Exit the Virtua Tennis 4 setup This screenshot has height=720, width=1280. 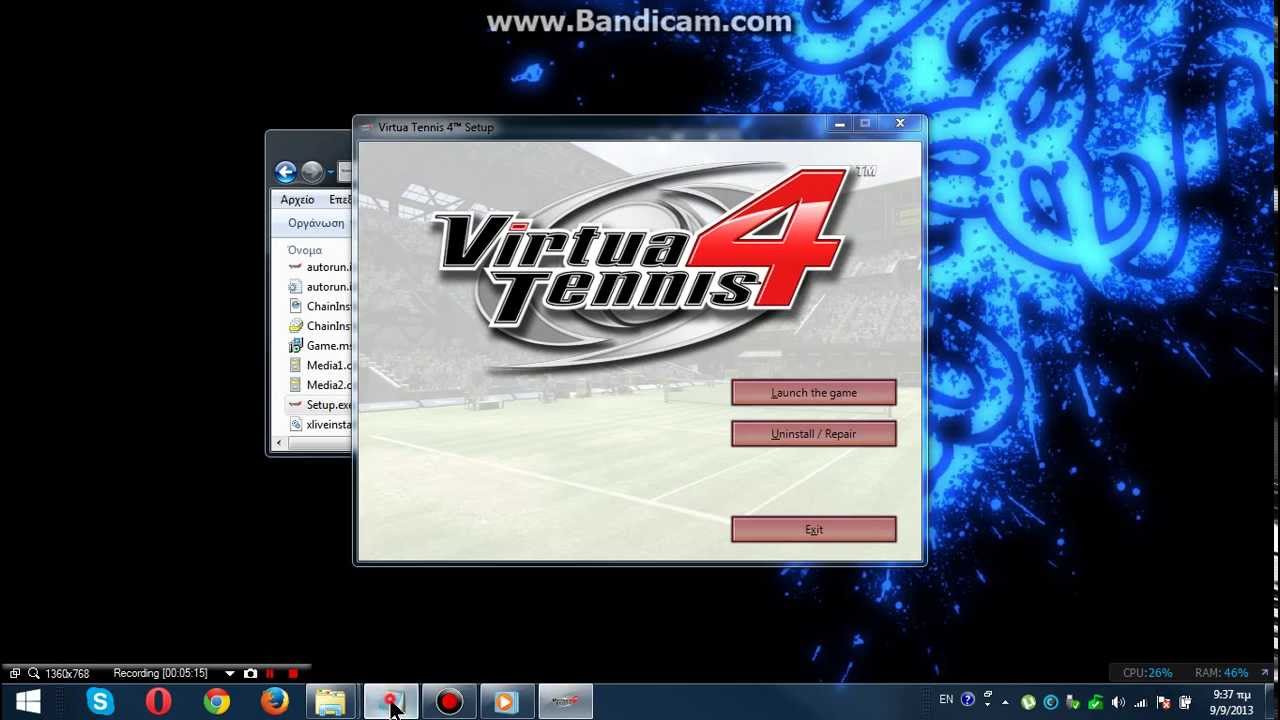(814, 530)
